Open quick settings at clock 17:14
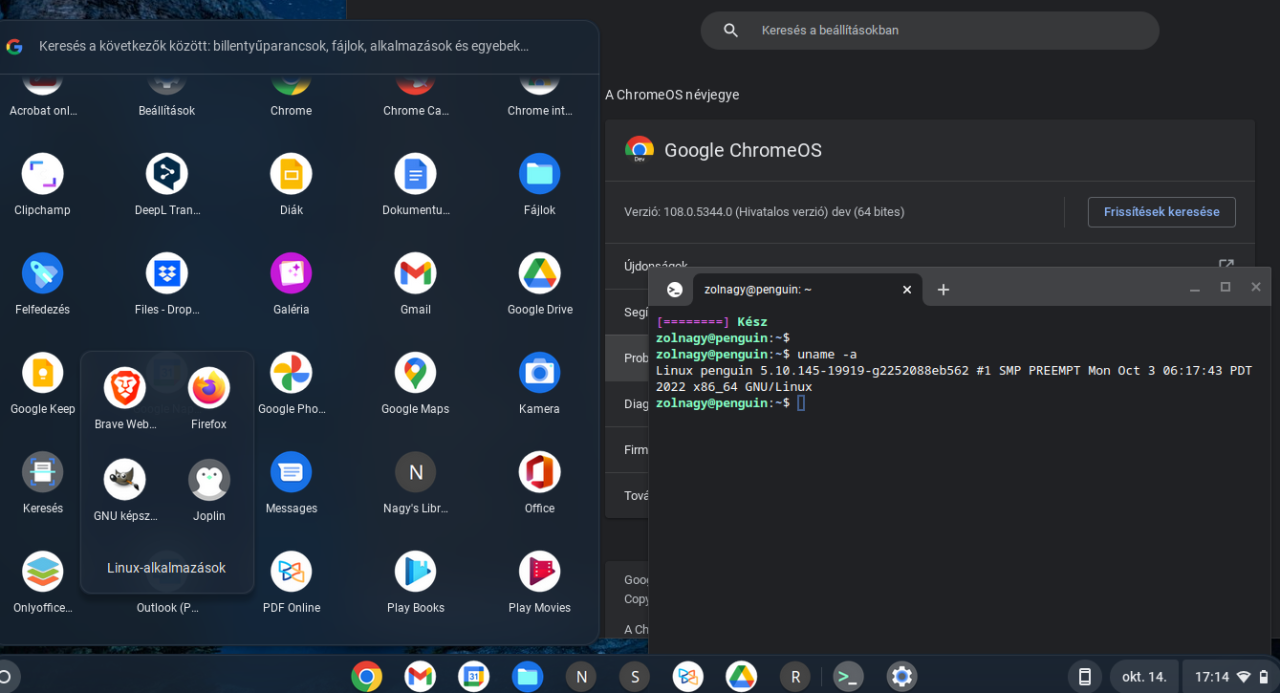The image size is (1280, 693). (x=1230, y=677)
